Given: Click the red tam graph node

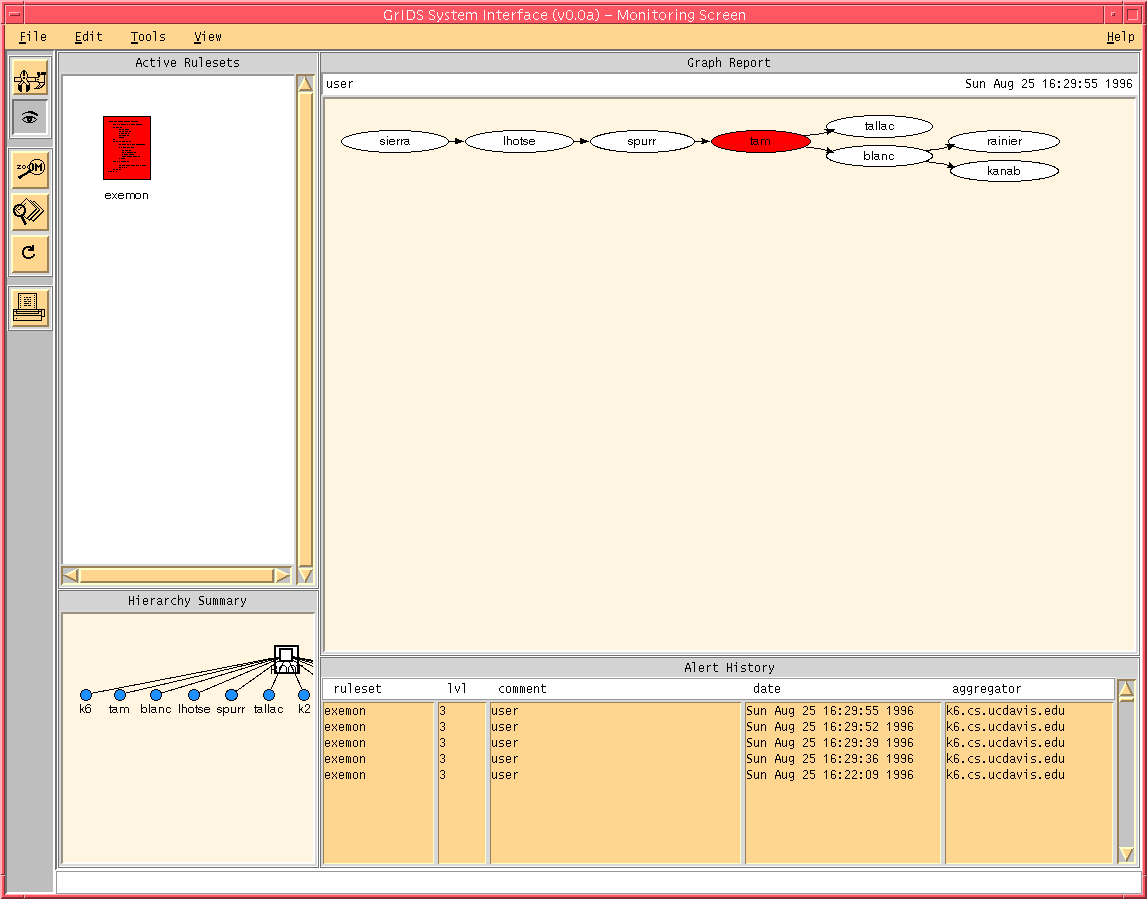Looking at the screenshot, I should (x=761, y=142).
